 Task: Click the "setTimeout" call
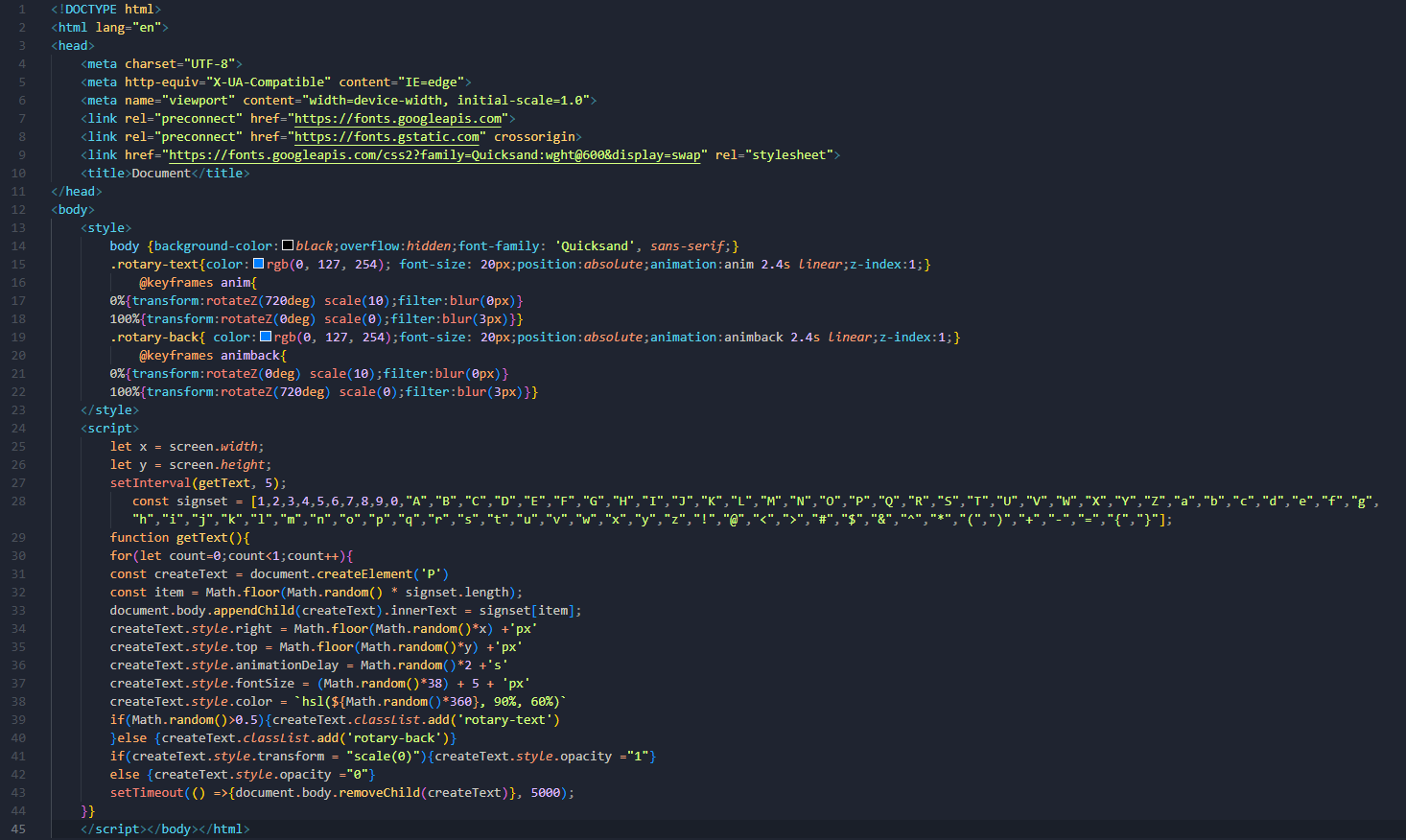pyautogui.click(x=147, y=793)
